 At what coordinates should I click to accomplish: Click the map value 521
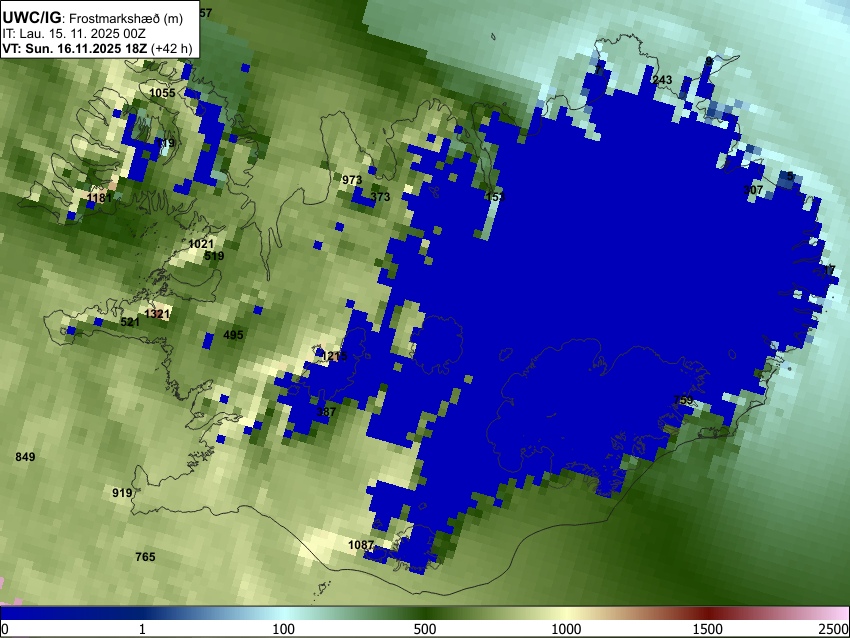tap(130, 322)
